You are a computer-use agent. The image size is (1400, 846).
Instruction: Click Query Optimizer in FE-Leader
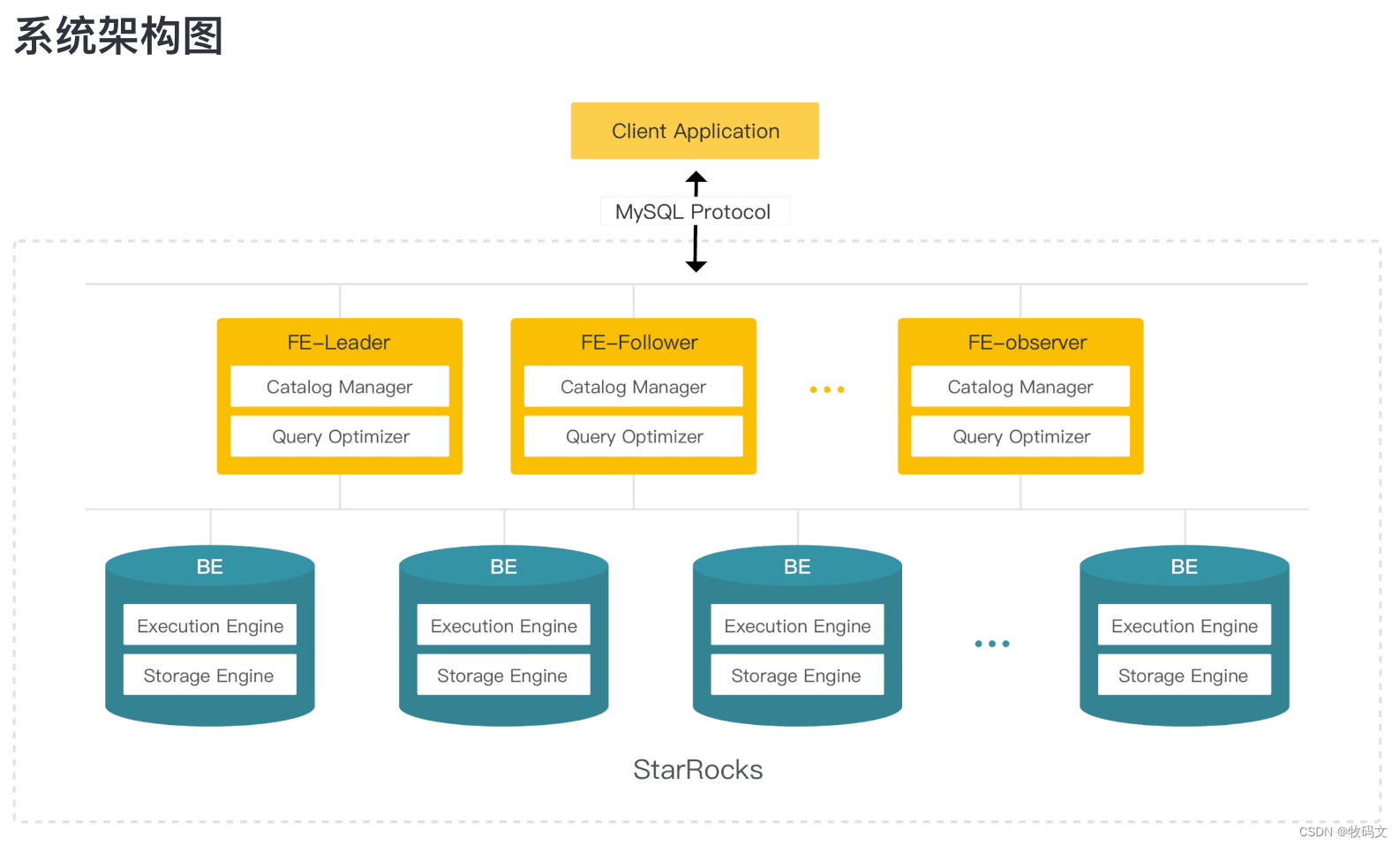340,436
